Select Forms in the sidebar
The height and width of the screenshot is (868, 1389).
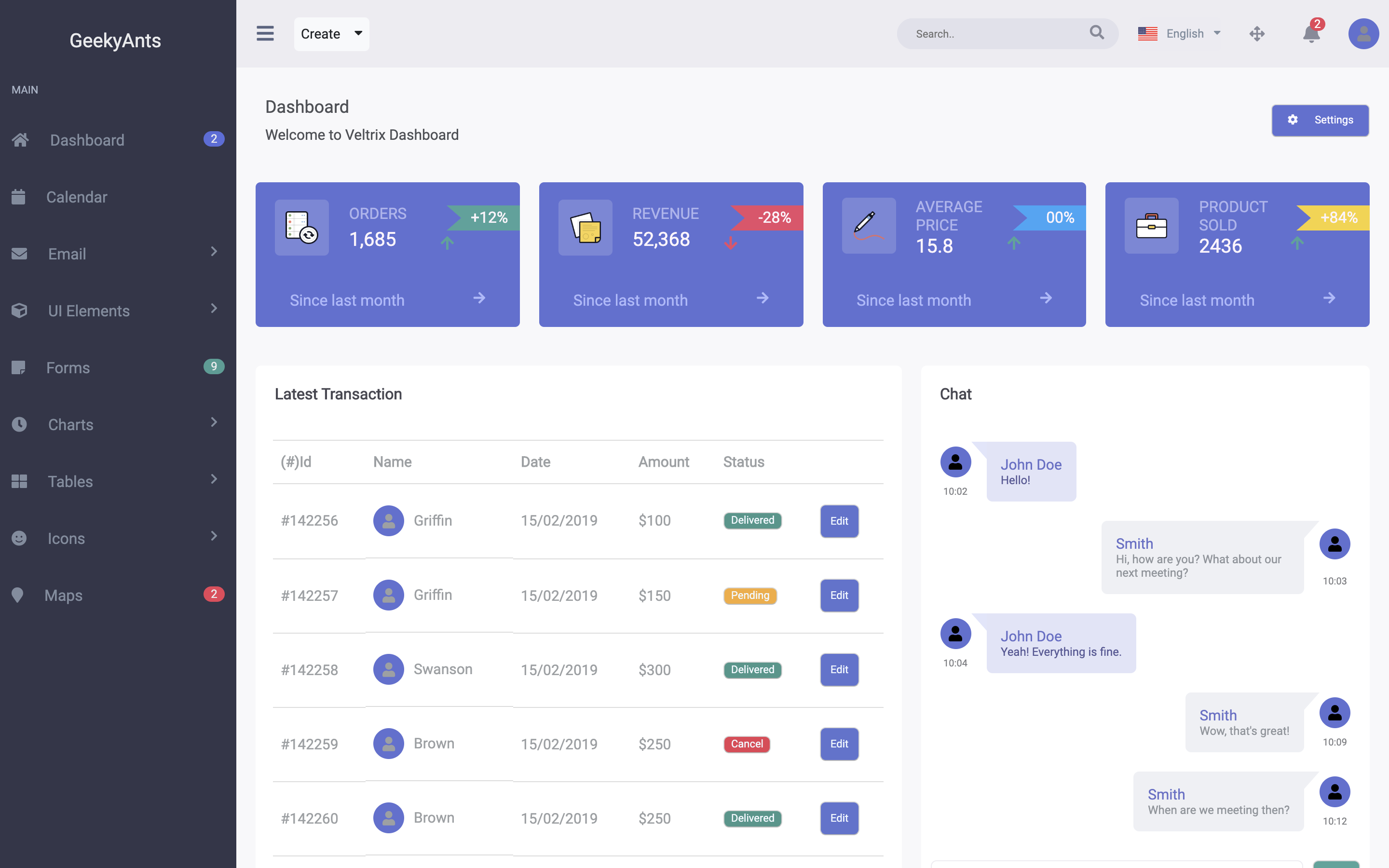(x=68, y=367)
